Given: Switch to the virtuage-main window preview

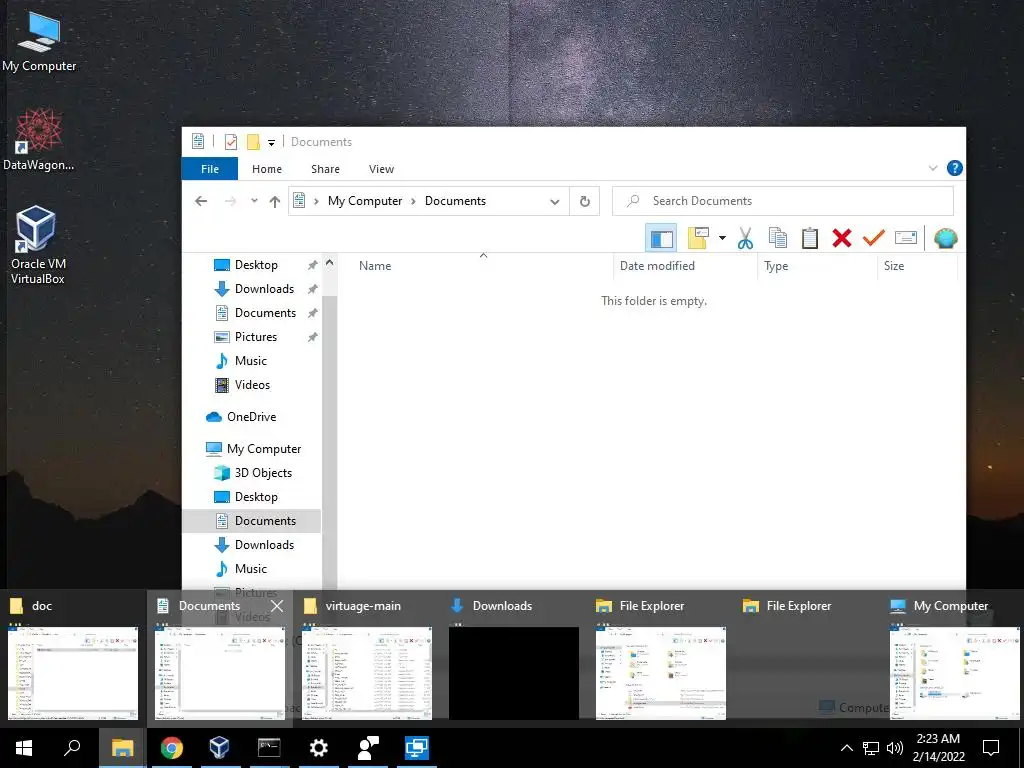Looking at the screenshot, I should coord(366,673).
